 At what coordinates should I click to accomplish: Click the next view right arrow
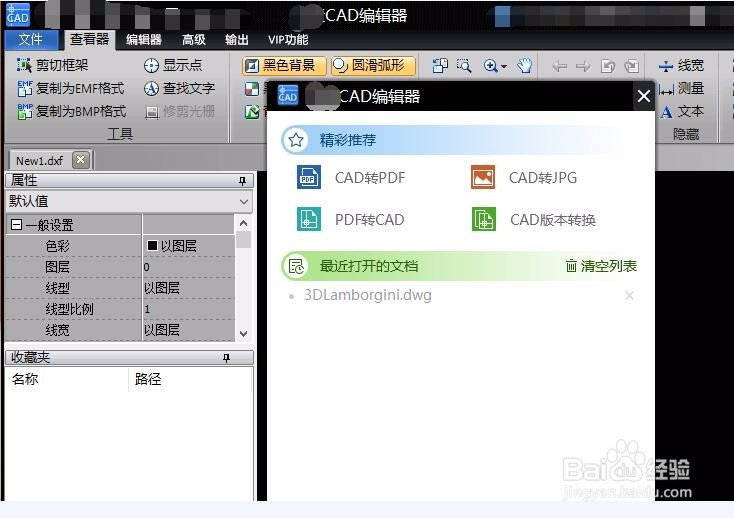tap(583, 66)
